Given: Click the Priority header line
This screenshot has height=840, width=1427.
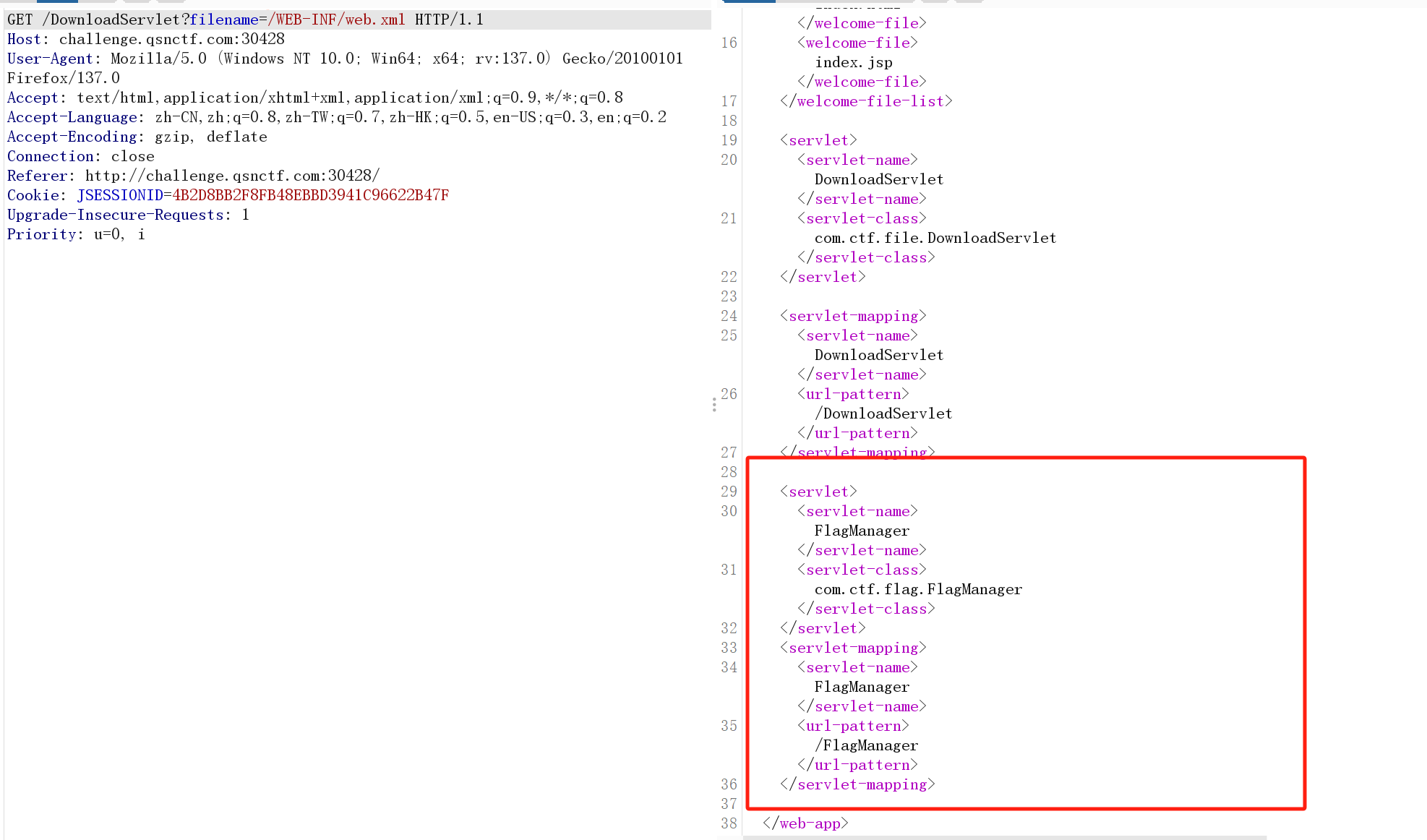Looking at the screenshot, I should [76, 234].
